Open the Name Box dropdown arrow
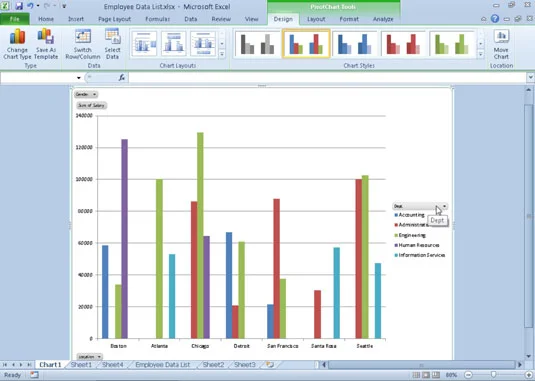 79,78
